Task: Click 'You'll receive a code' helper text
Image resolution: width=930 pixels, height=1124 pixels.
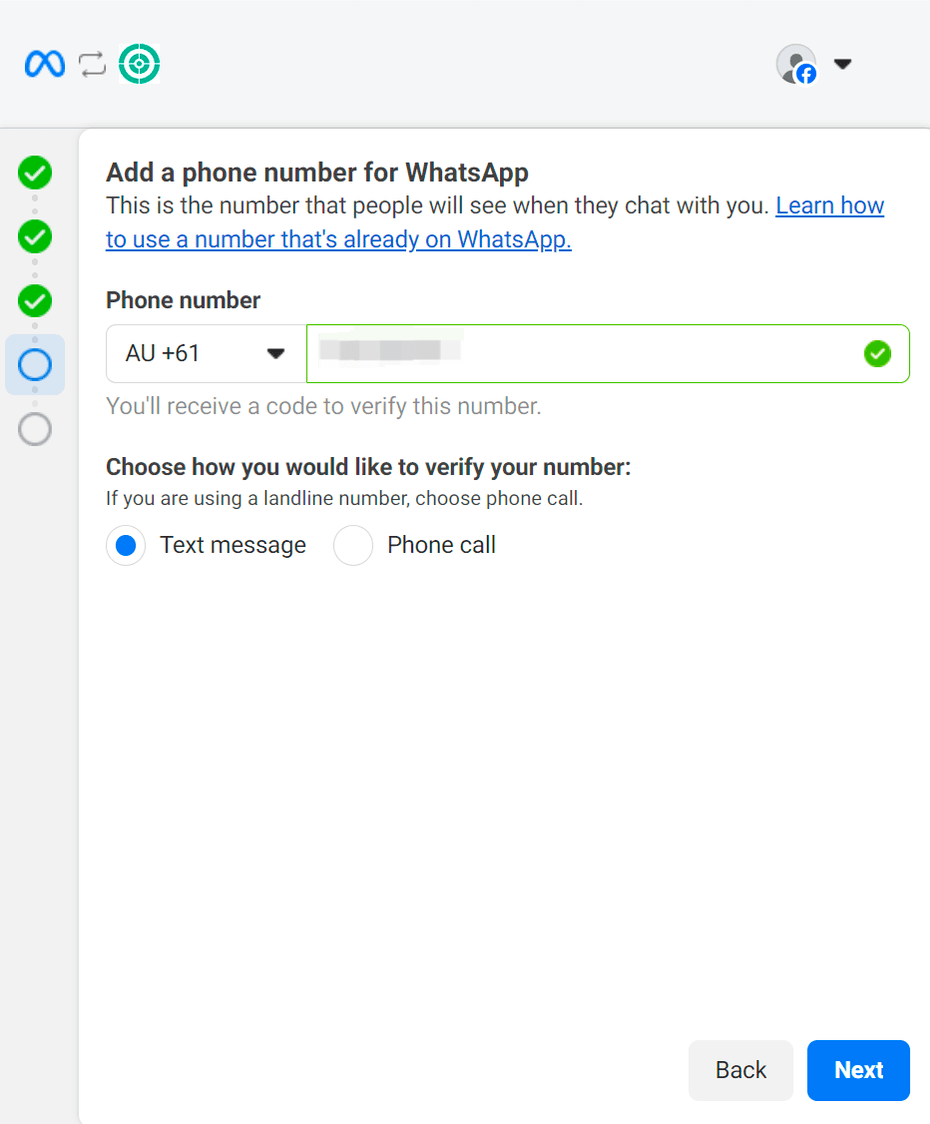Action: click(x=323, y=406)
